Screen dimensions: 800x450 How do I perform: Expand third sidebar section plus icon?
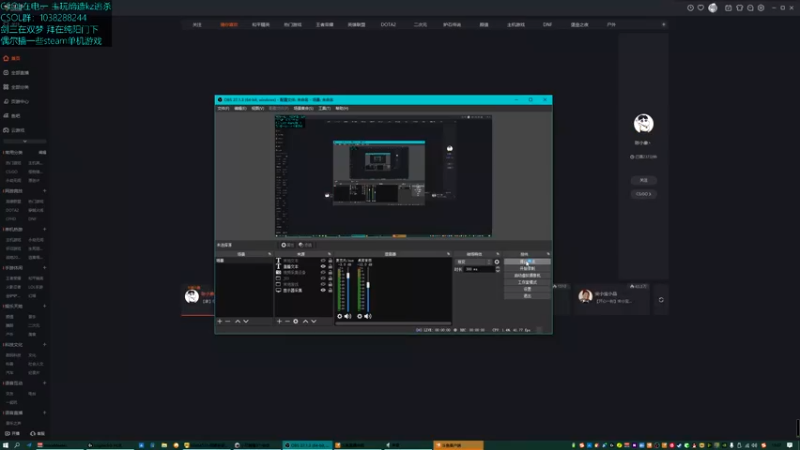click(44, 268)
